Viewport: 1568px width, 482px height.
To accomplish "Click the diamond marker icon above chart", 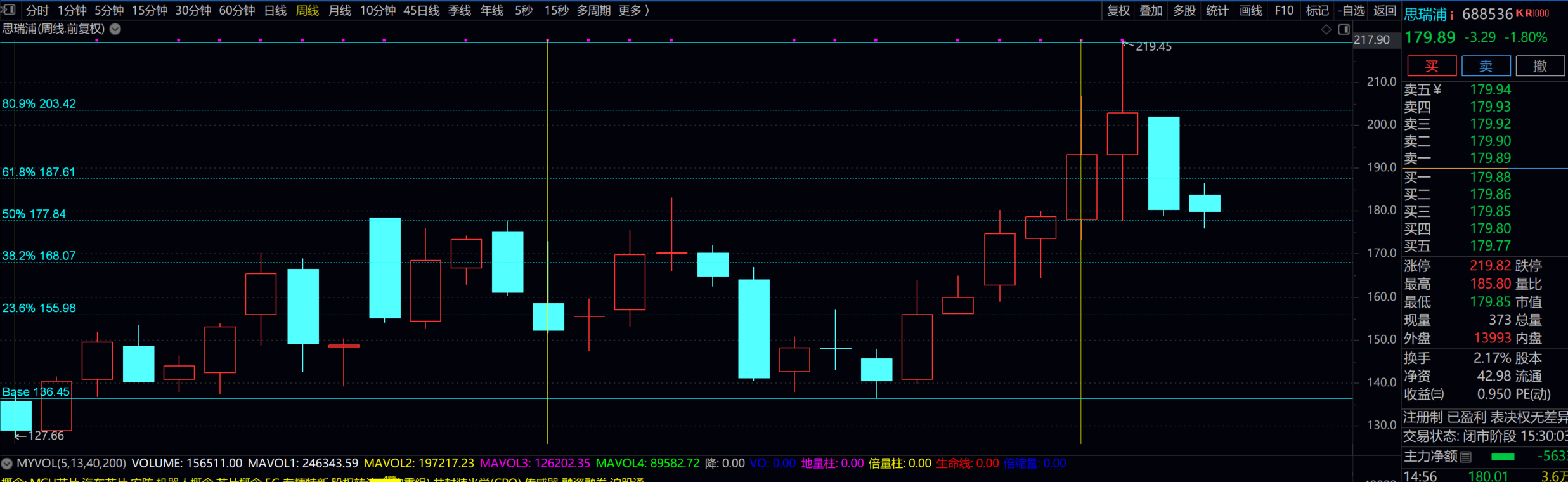I will pos(1326,30).
